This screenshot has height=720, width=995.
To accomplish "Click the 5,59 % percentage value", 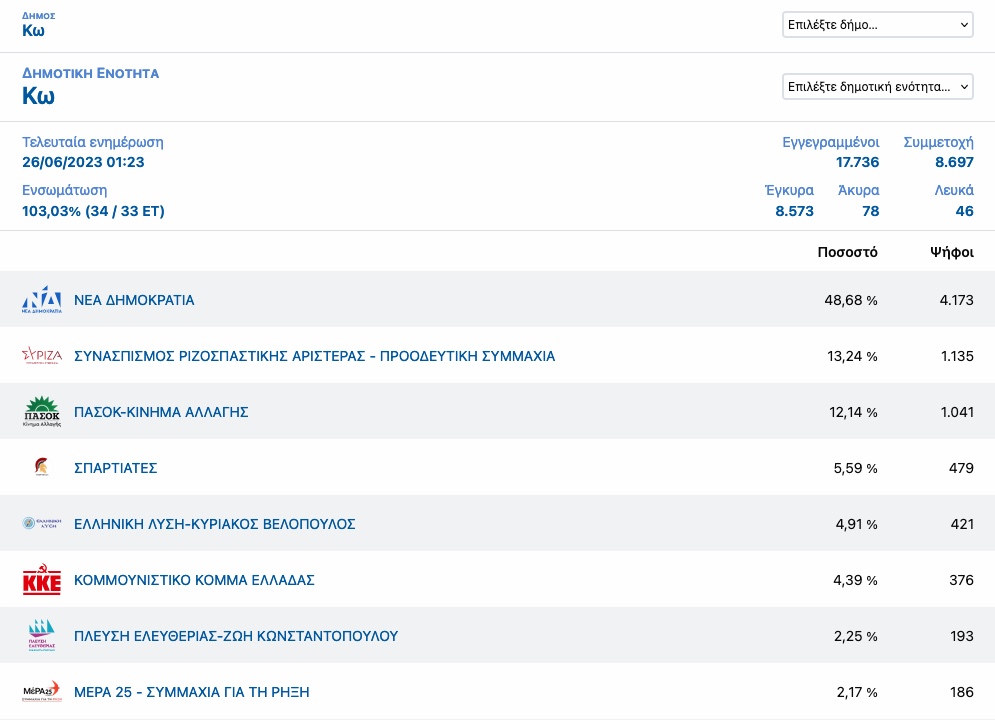I will coord(855,468).
